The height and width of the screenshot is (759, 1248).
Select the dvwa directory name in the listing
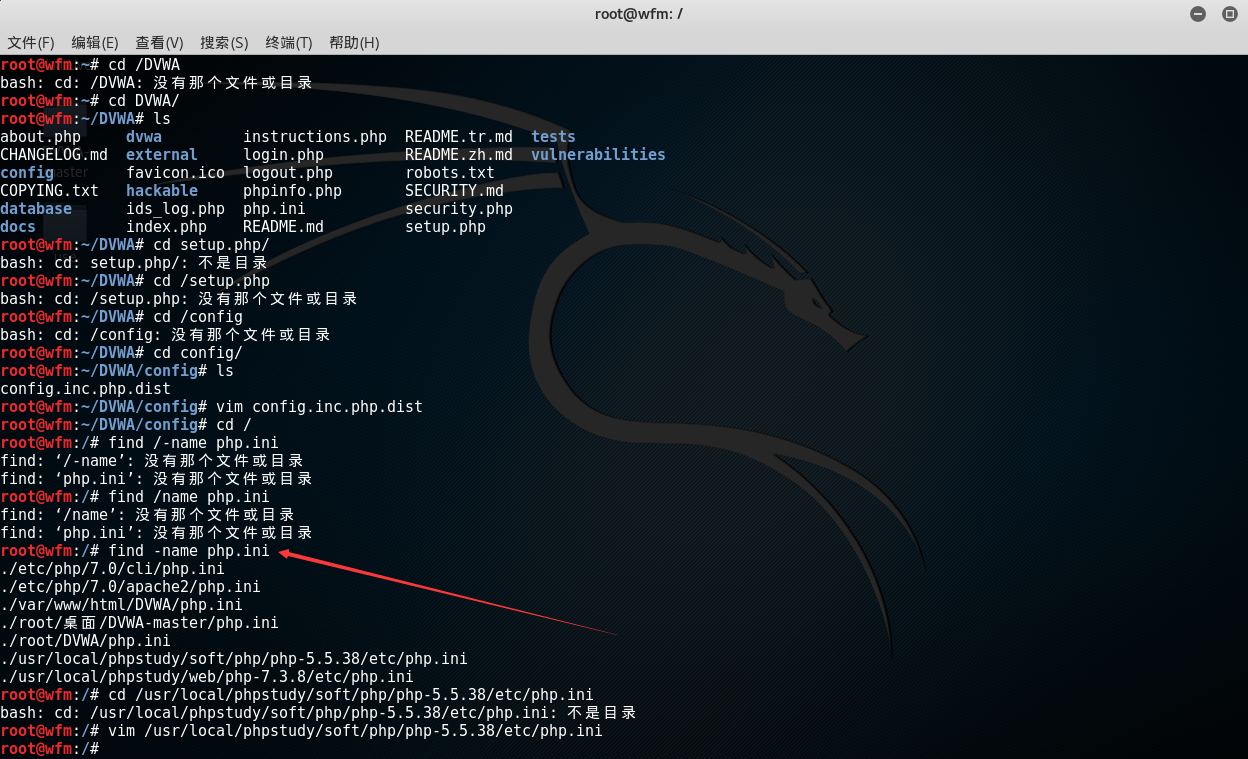click(143, 136)
